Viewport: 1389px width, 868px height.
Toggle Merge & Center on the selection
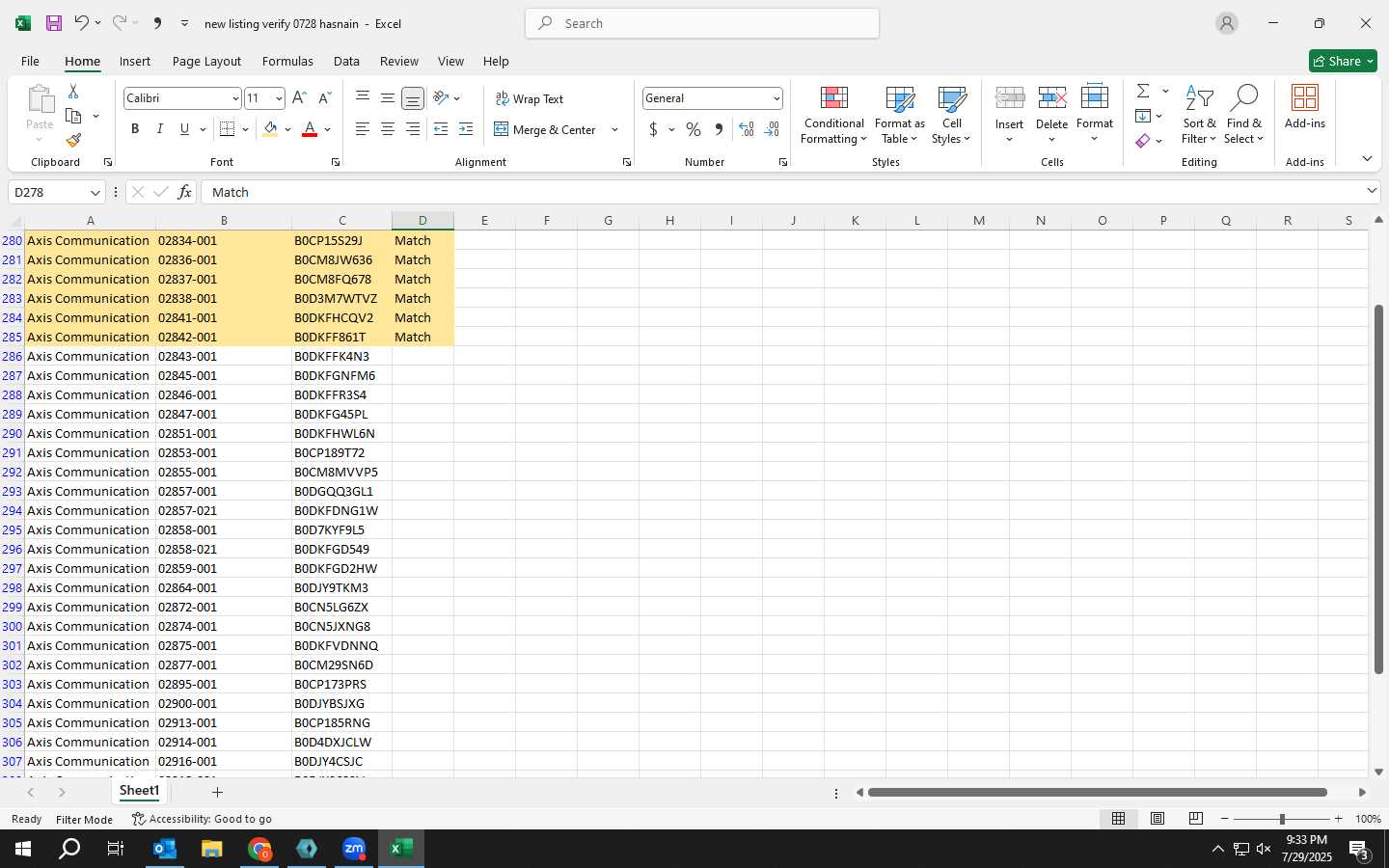(545, 129)
